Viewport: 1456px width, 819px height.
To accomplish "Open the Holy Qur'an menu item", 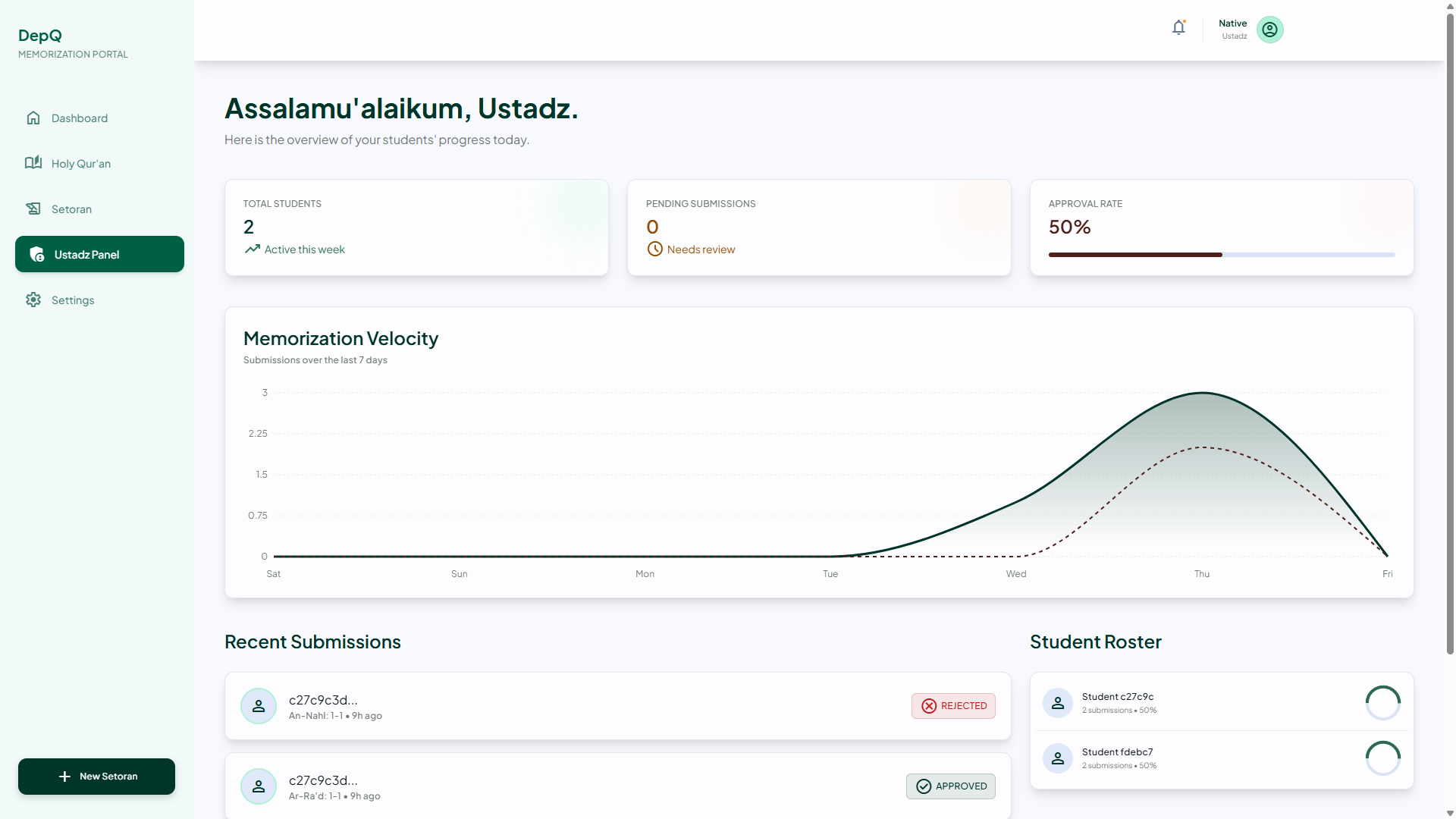I will point(99,163).
